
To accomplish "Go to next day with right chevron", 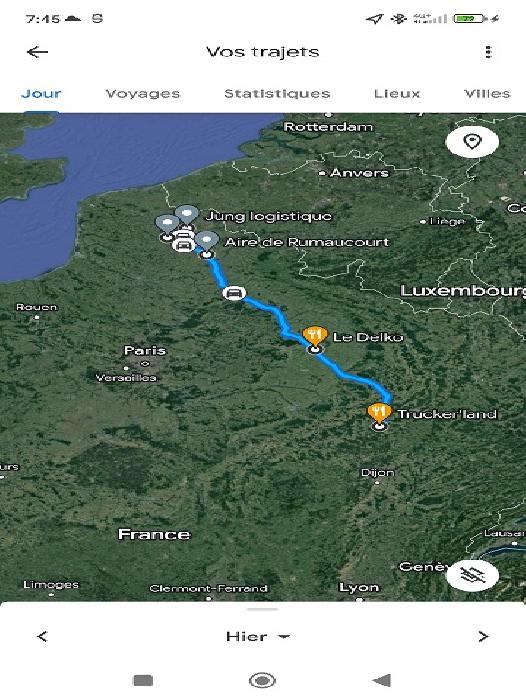I will click(x=483, y=636).
